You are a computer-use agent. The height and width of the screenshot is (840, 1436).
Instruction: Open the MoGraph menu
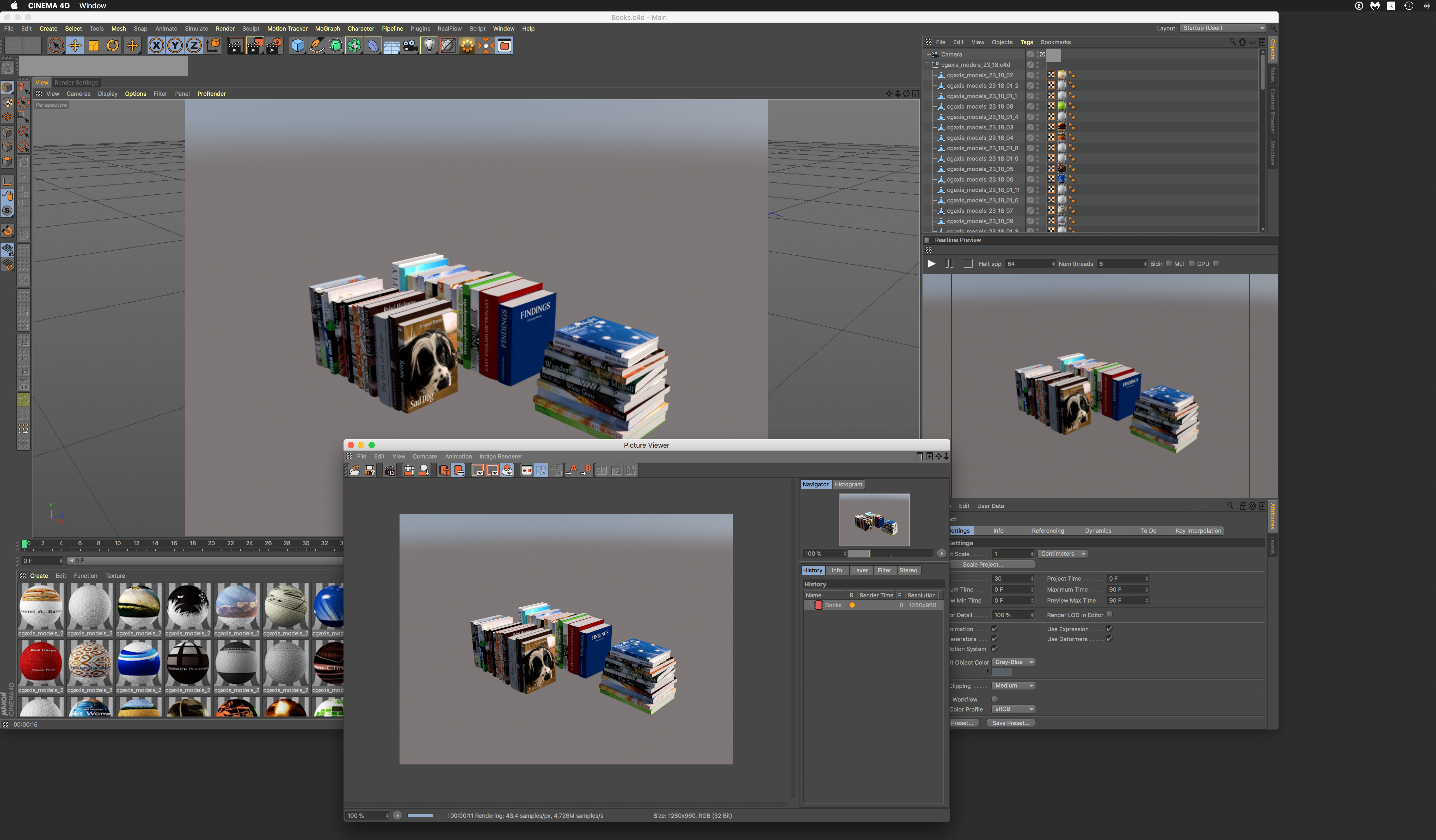(x=327, y=28)
